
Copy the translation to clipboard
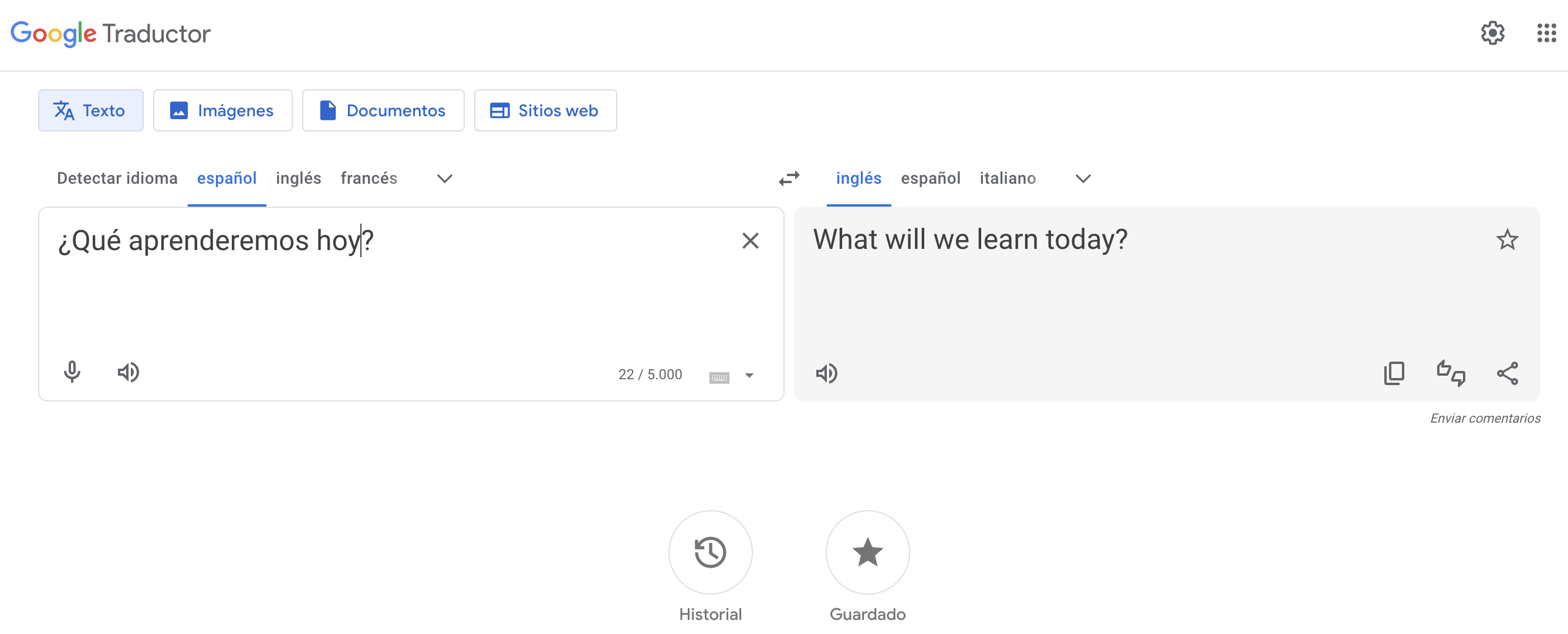(x=1394, y=373)
